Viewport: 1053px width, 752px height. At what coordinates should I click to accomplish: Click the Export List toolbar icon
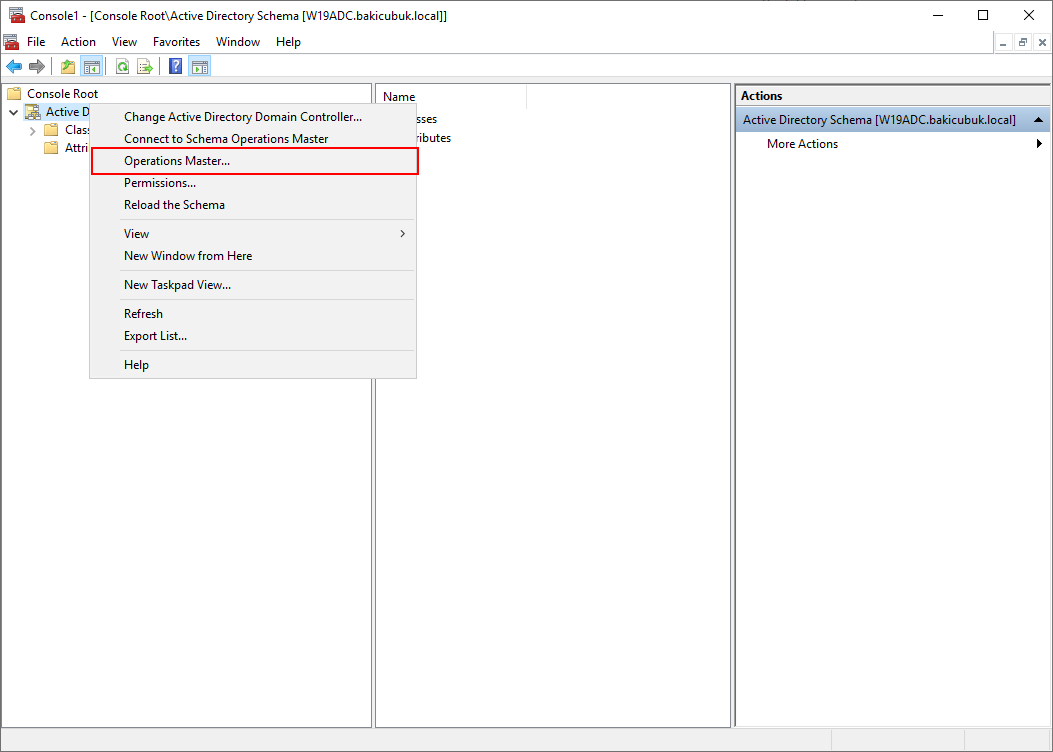click(x=144, y=66)
